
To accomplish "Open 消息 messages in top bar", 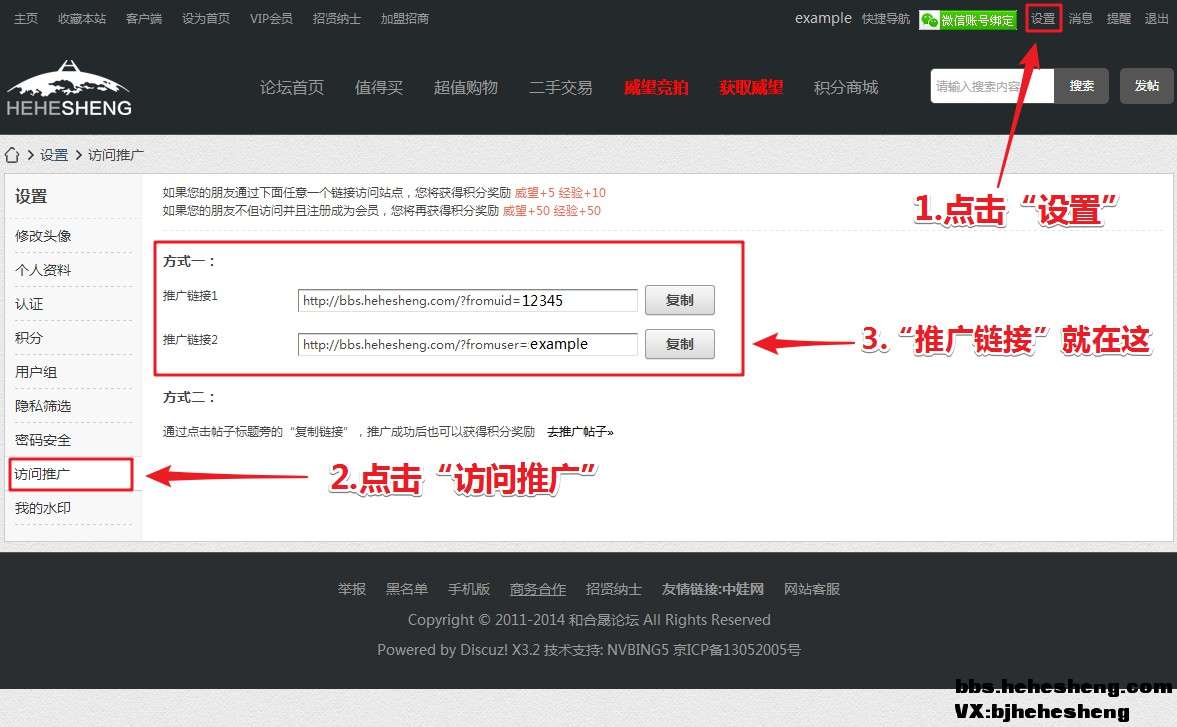I will point(1081,18).
